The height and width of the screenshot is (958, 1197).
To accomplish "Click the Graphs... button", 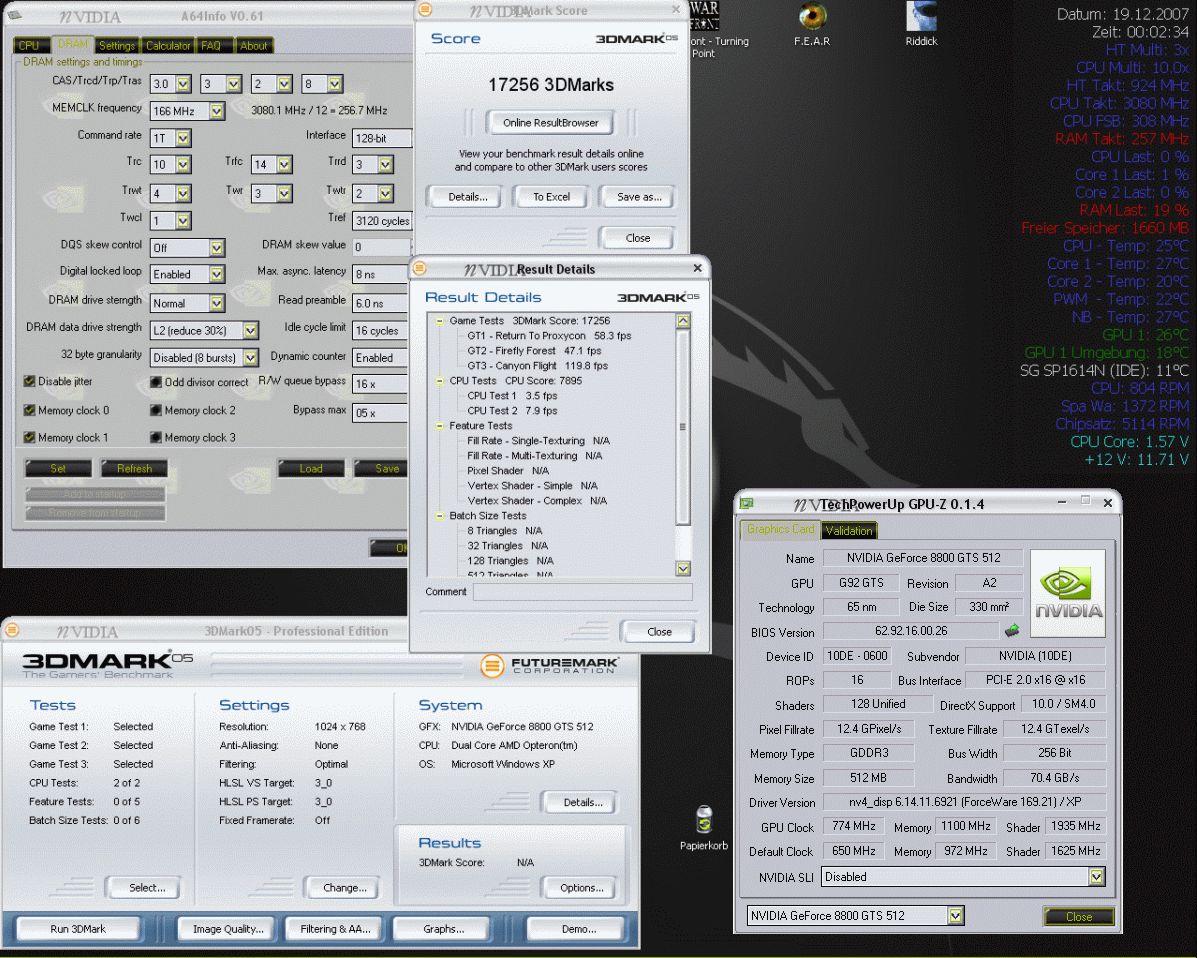I will pyautogui.click(x=444, y=929).
